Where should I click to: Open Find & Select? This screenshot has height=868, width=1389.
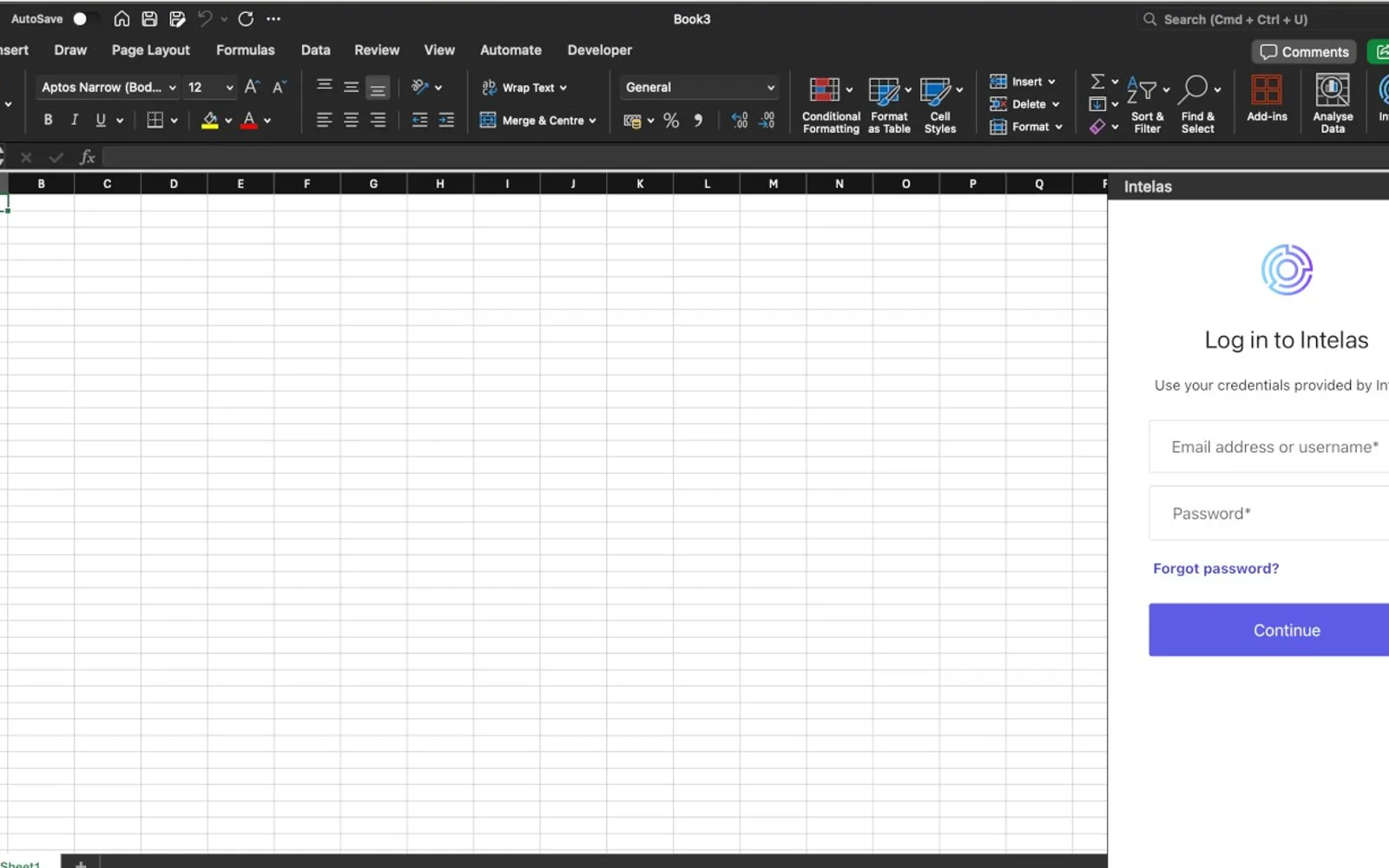click(x=1198, y=105)
